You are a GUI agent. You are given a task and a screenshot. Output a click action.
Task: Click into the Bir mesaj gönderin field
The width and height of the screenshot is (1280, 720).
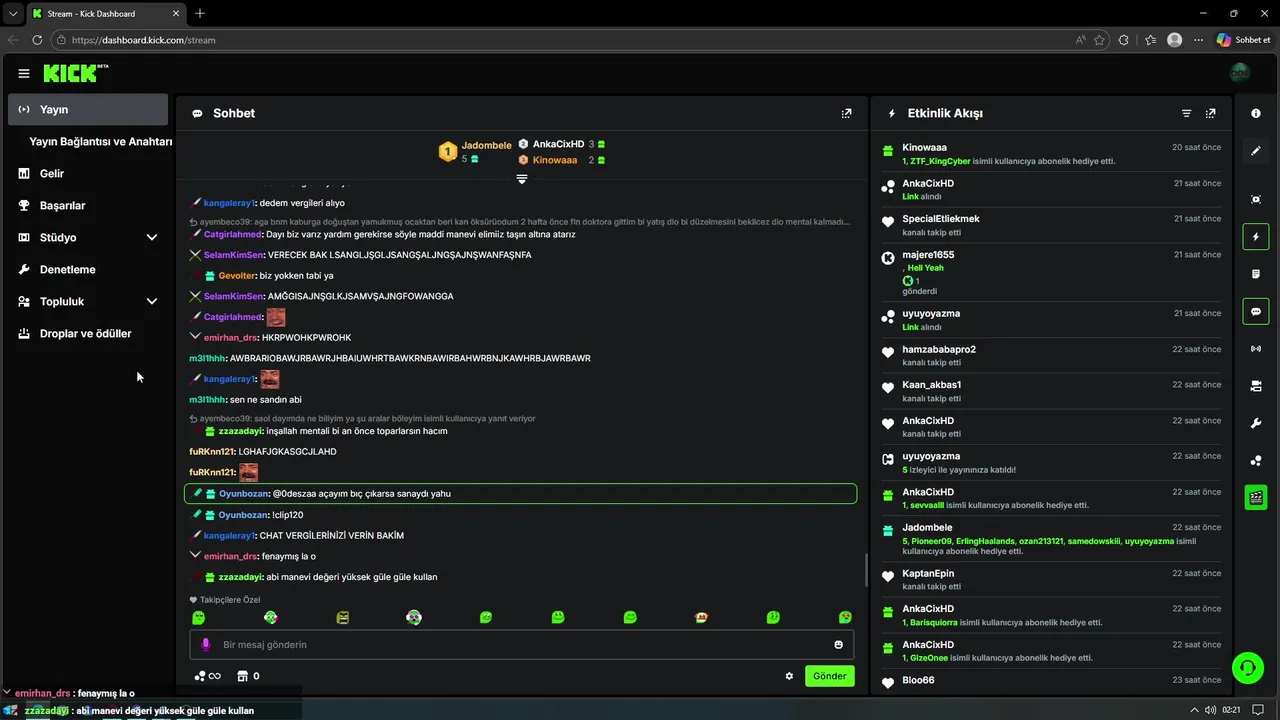(521, 645)
